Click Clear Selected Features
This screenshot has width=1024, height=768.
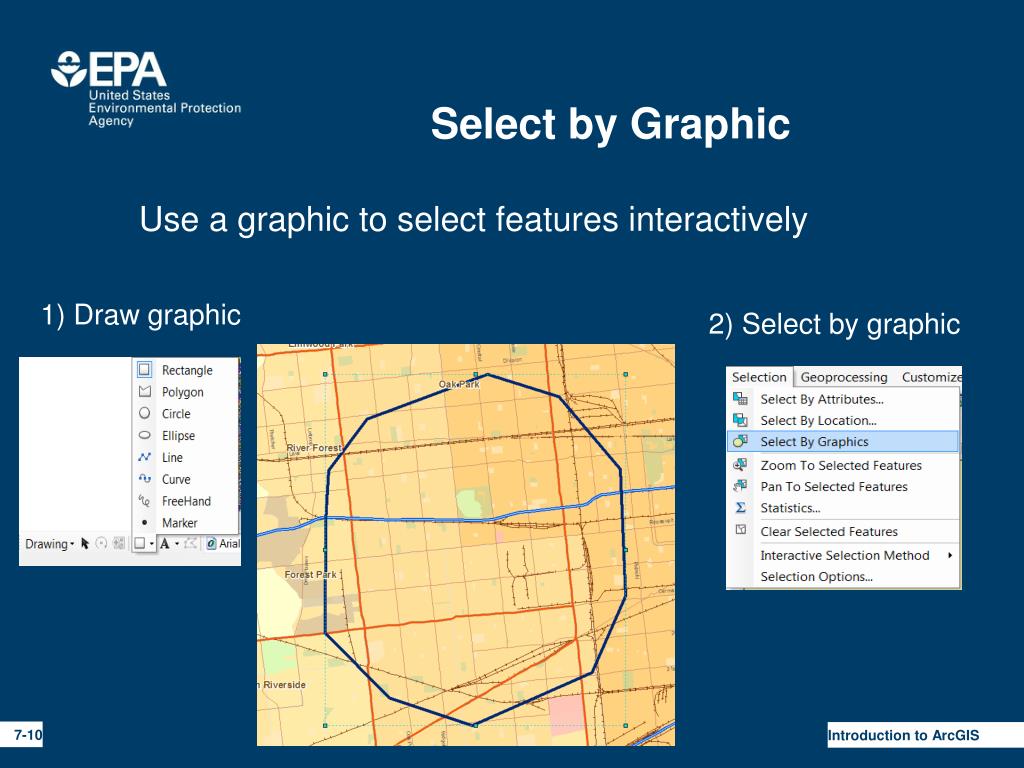coord(843,532)
